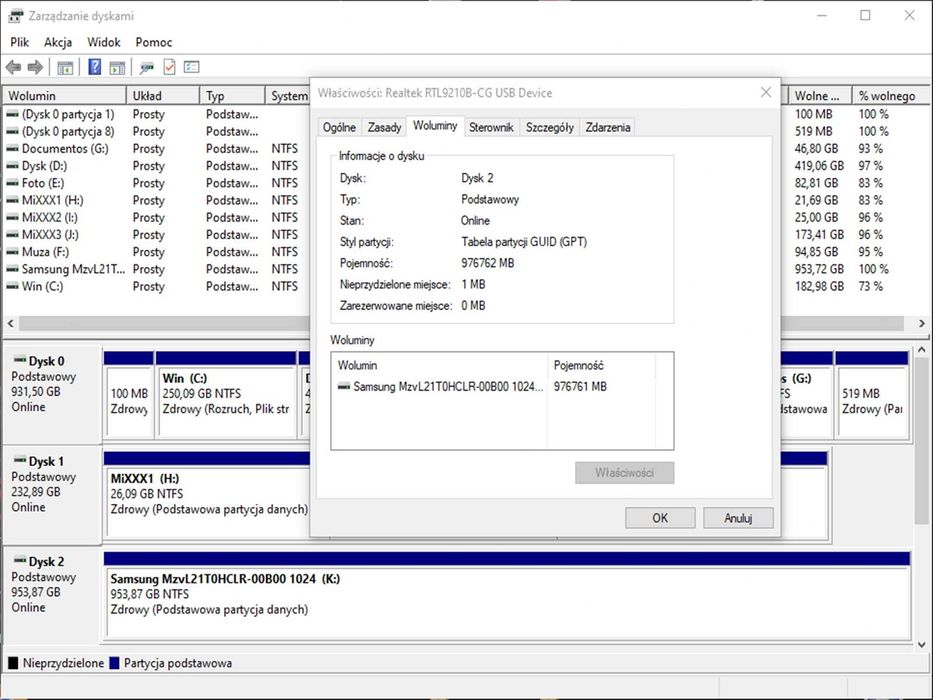Select the 519 MB partition on Dysk 0
Screen dimensions: 933x700
[872, 394]
